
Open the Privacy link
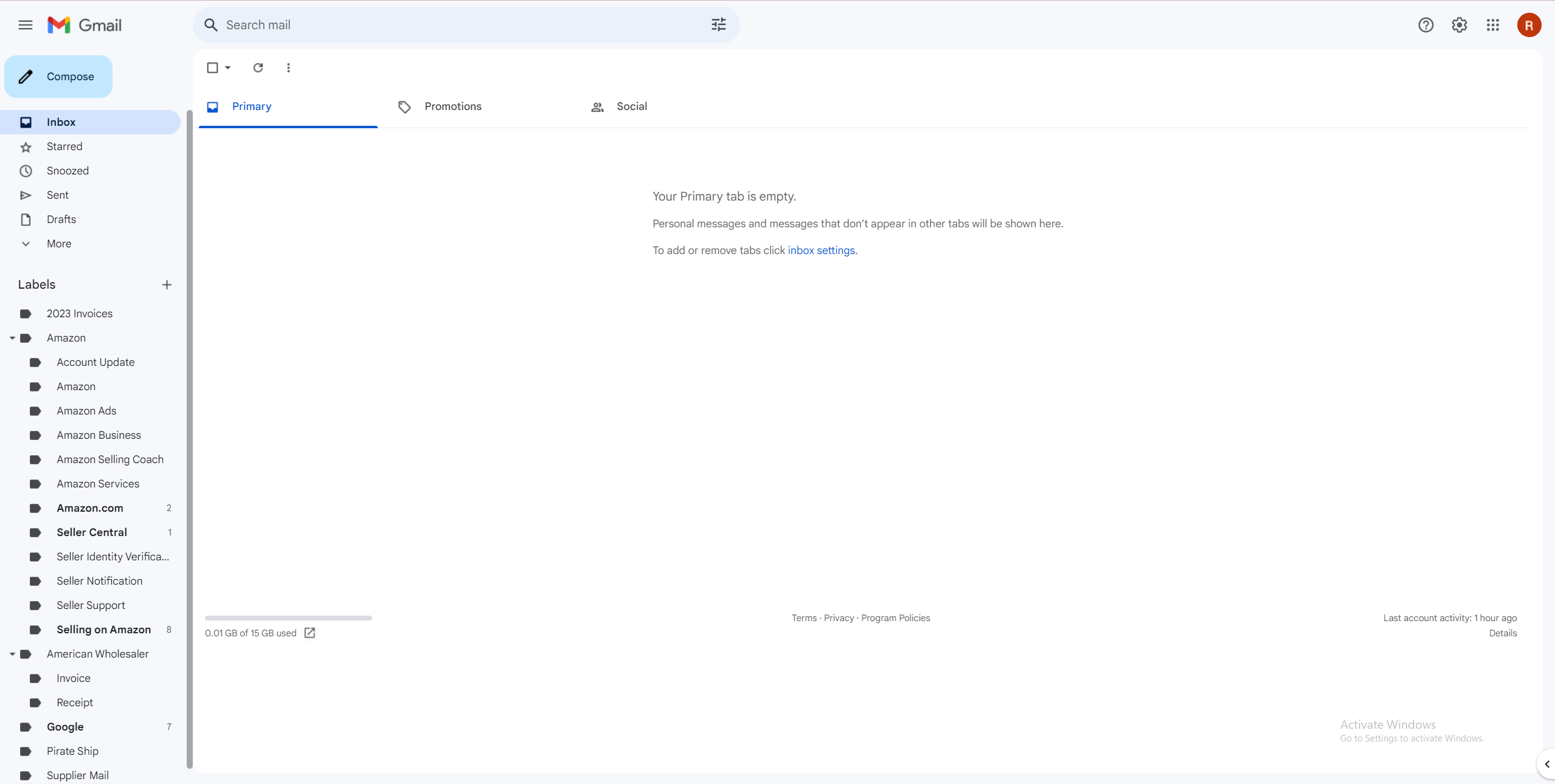(x=839, y=618)
